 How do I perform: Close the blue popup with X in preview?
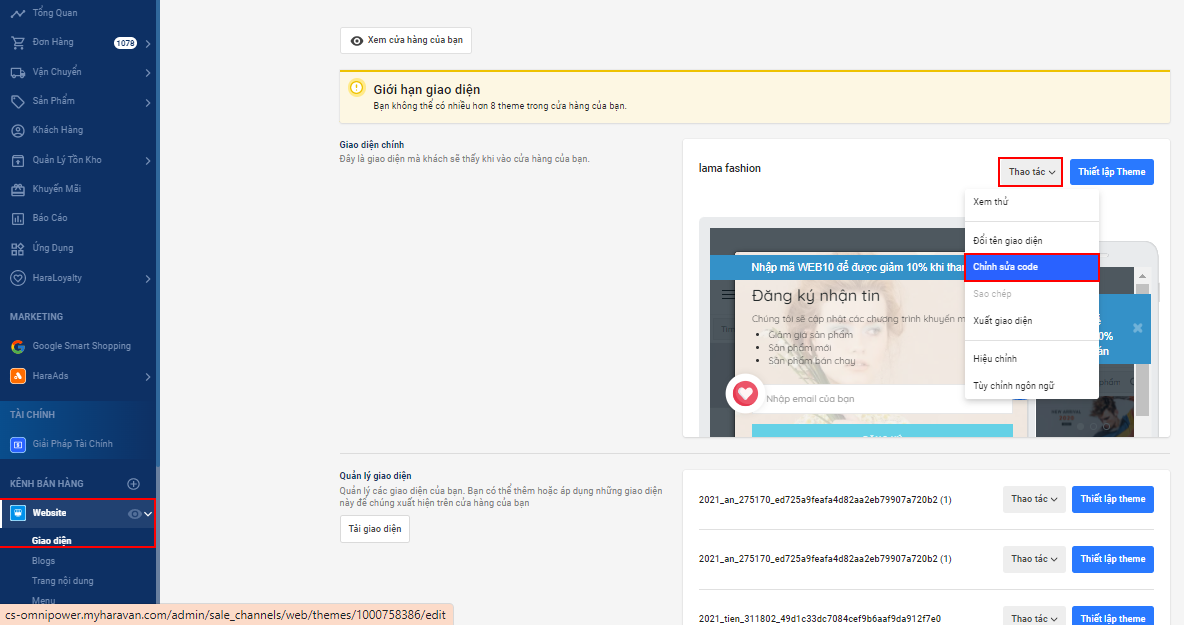pyautogui.click(x=1137, y=328)
